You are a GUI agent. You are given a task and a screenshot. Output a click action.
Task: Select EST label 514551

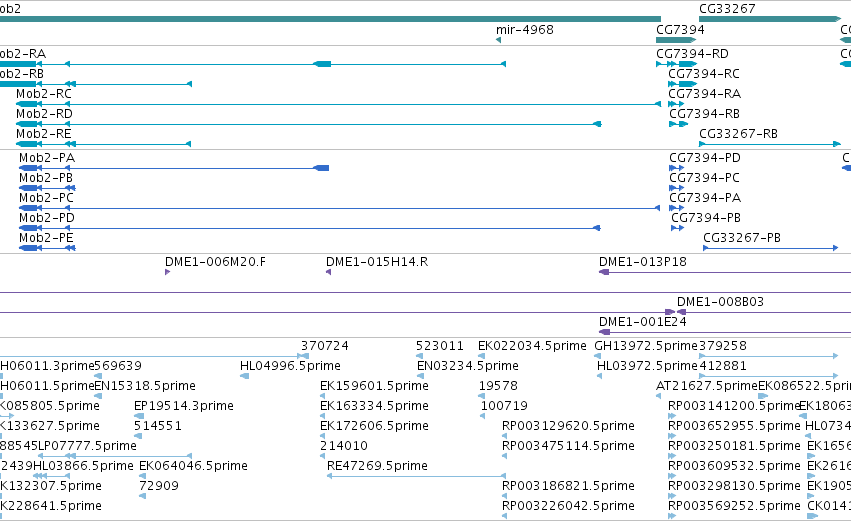pyautogui.click(x=157, y=427)
